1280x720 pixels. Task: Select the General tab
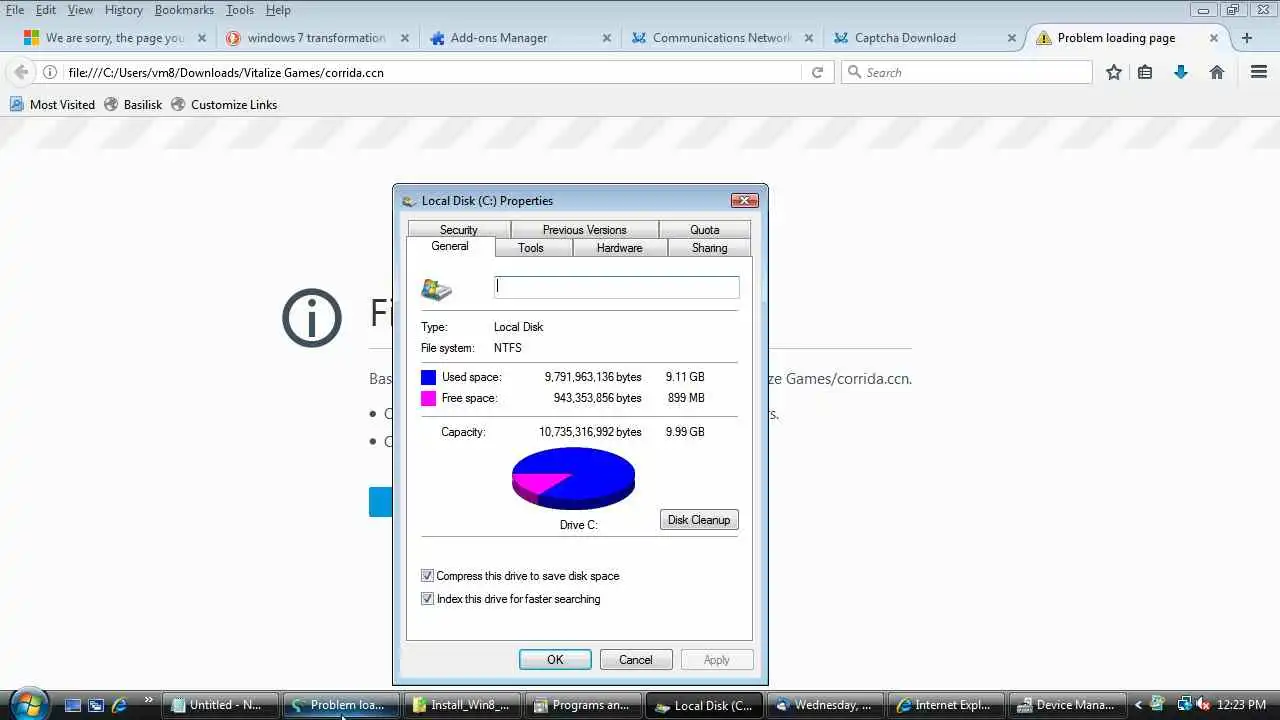coord(450,246)
